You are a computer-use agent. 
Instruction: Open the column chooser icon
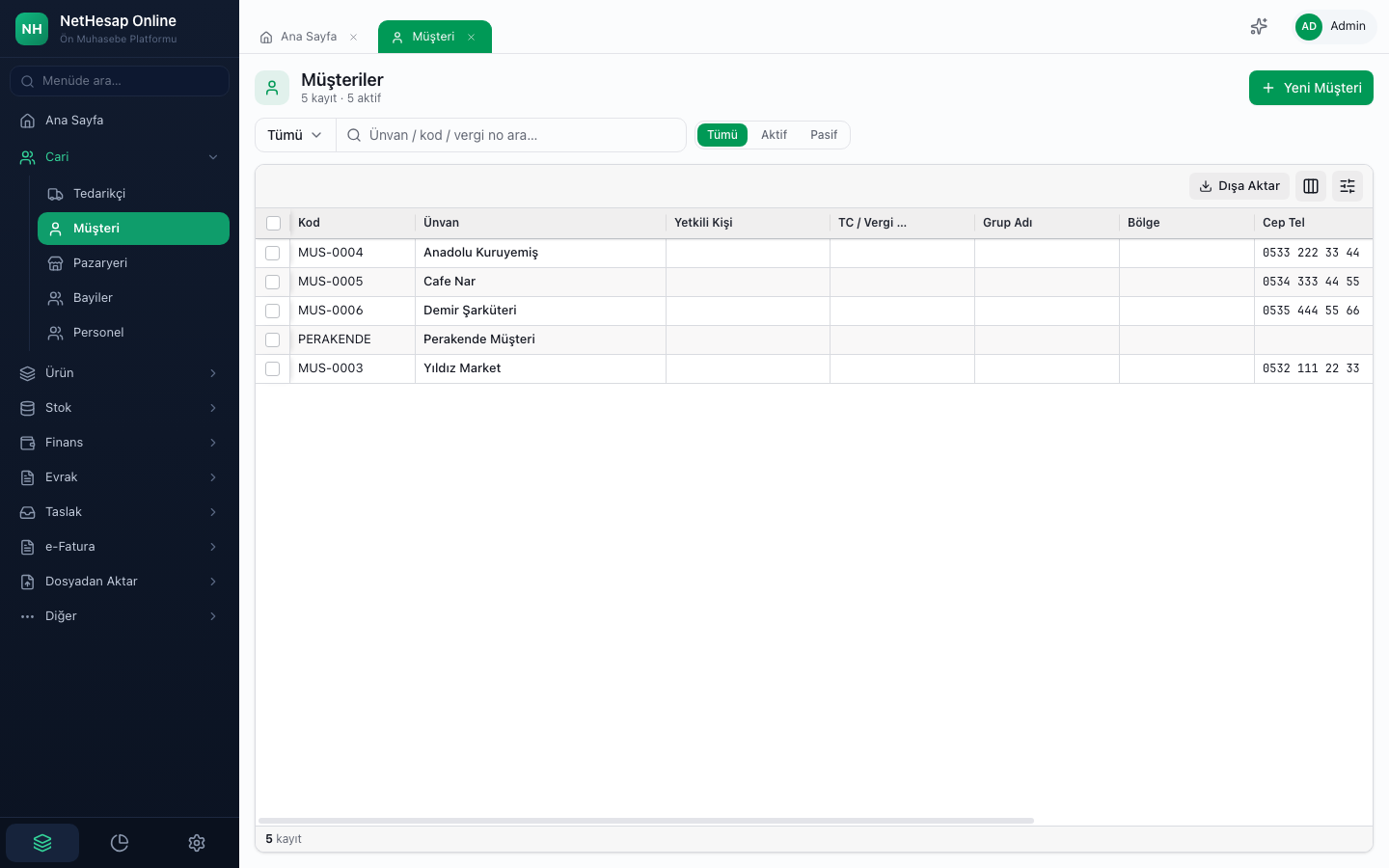[x=1311, y=186]
